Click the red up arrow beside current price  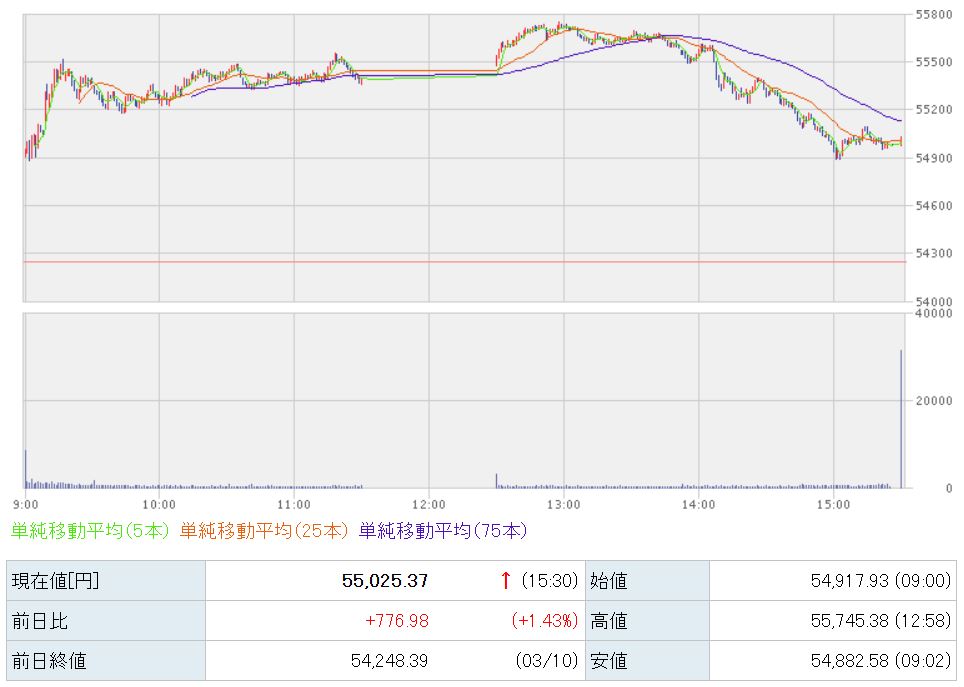[x=506, y=580]
